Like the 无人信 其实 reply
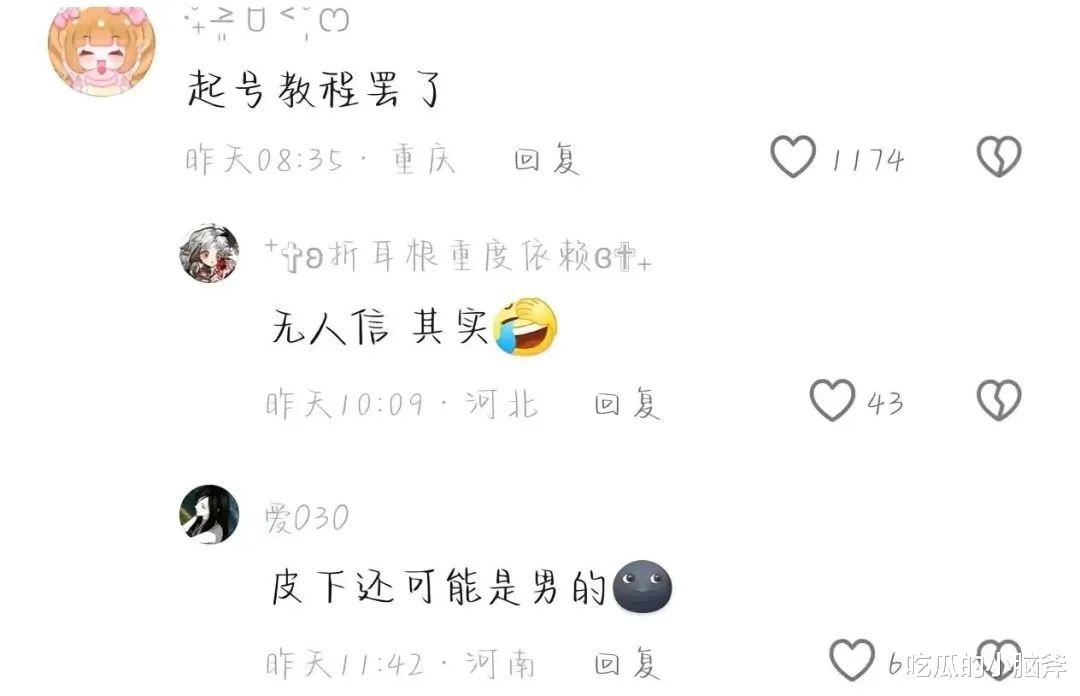The width and height of the screenshot is (1080, 696). [832, 400]
